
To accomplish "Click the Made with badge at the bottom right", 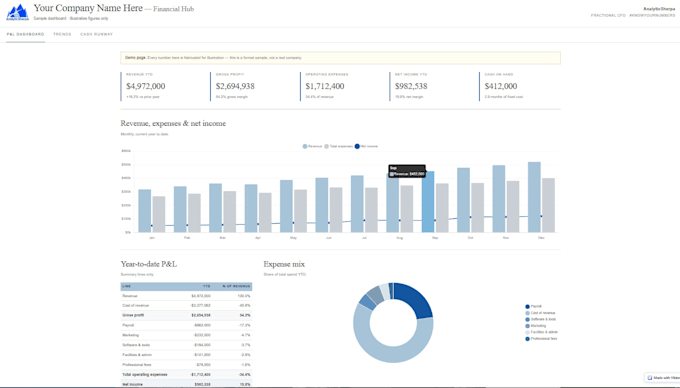I will [x=663, y=378].
